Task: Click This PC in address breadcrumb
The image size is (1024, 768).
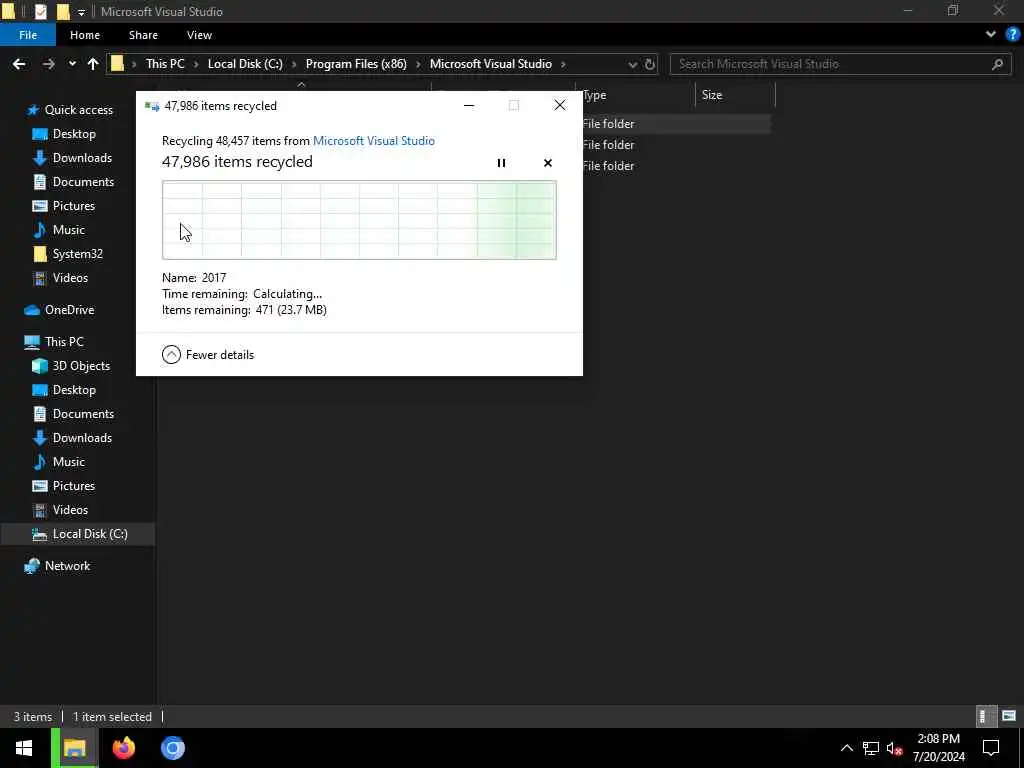Action: click(x=165, y=64)
